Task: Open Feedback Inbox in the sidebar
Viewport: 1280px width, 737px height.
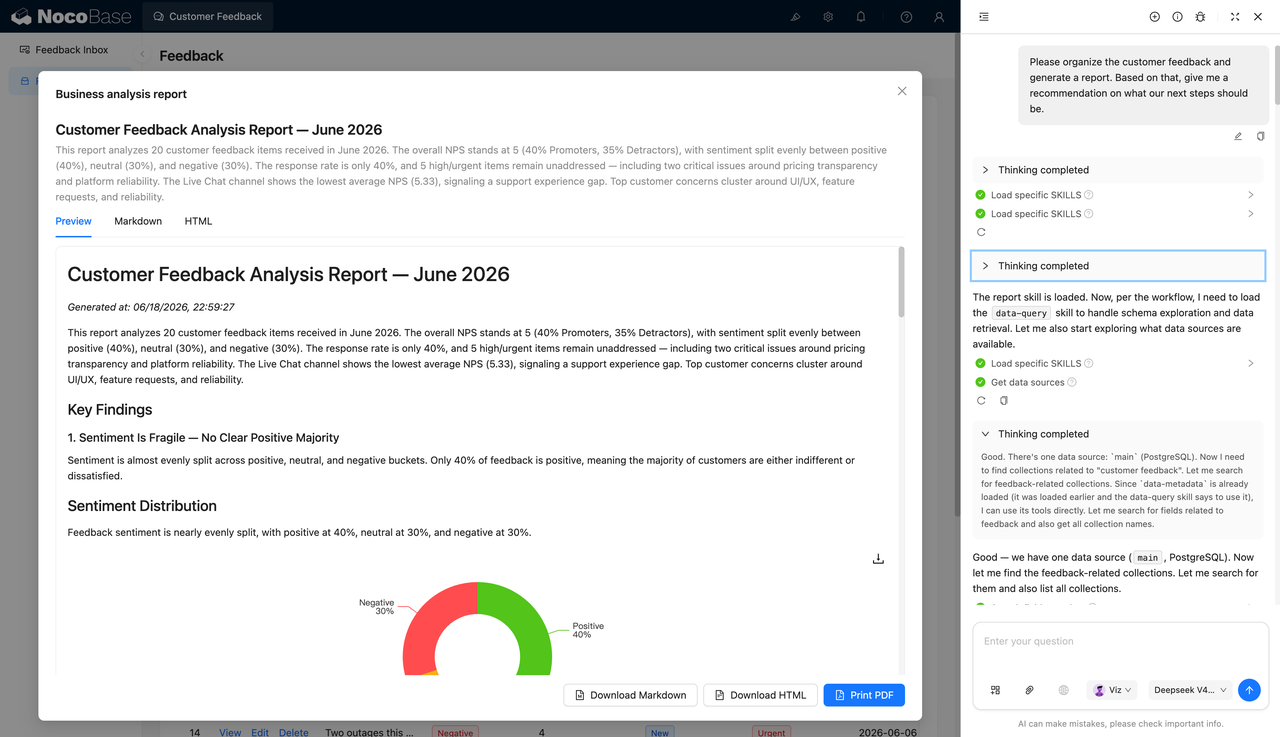Action: (72, 50)
